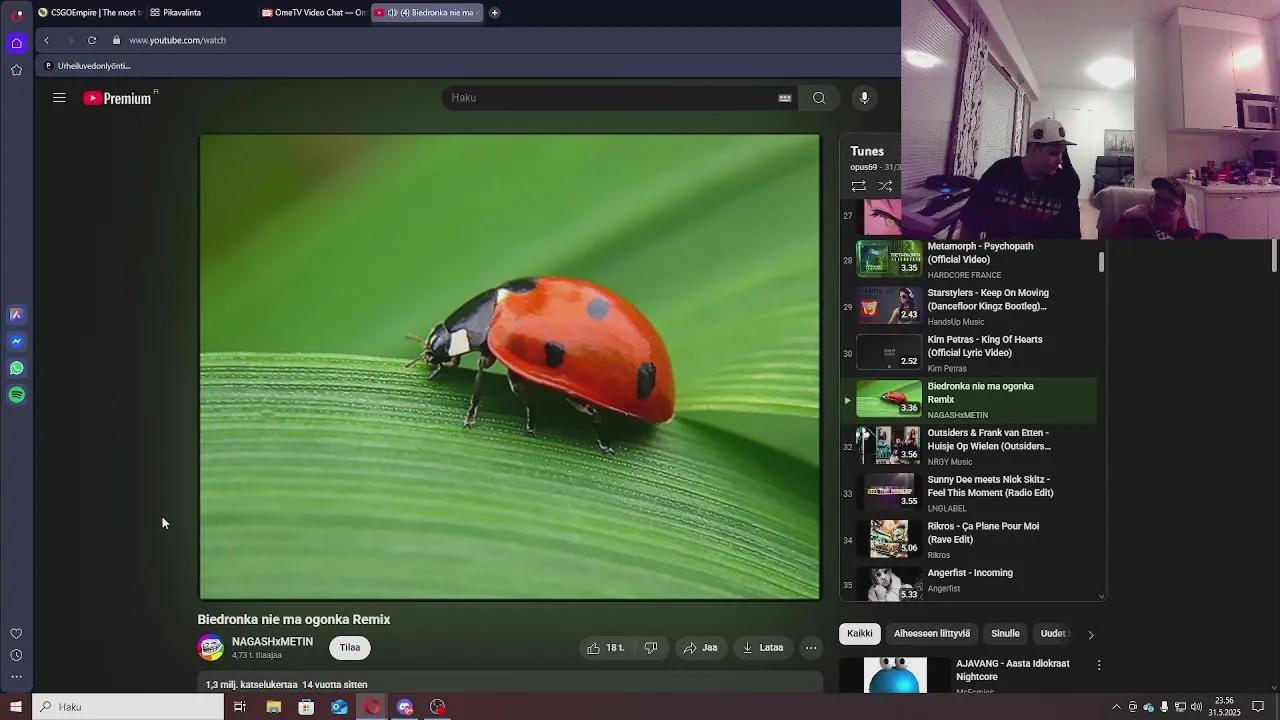This screenshot has width=1280, height=720.
Task: Download the video with Lataa button
Action: click(x=763, y=648)
